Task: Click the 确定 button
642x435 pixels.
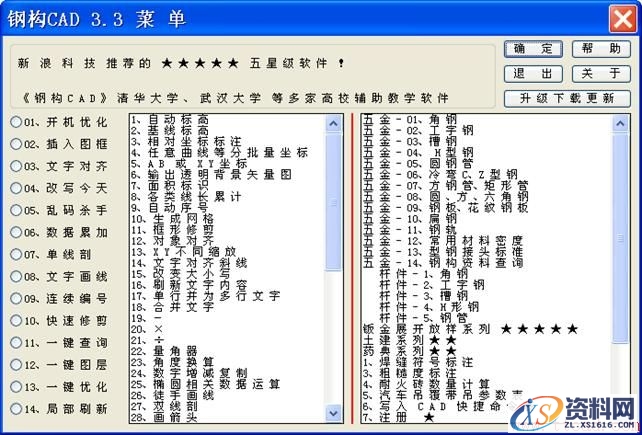Action: click(533, 49)
